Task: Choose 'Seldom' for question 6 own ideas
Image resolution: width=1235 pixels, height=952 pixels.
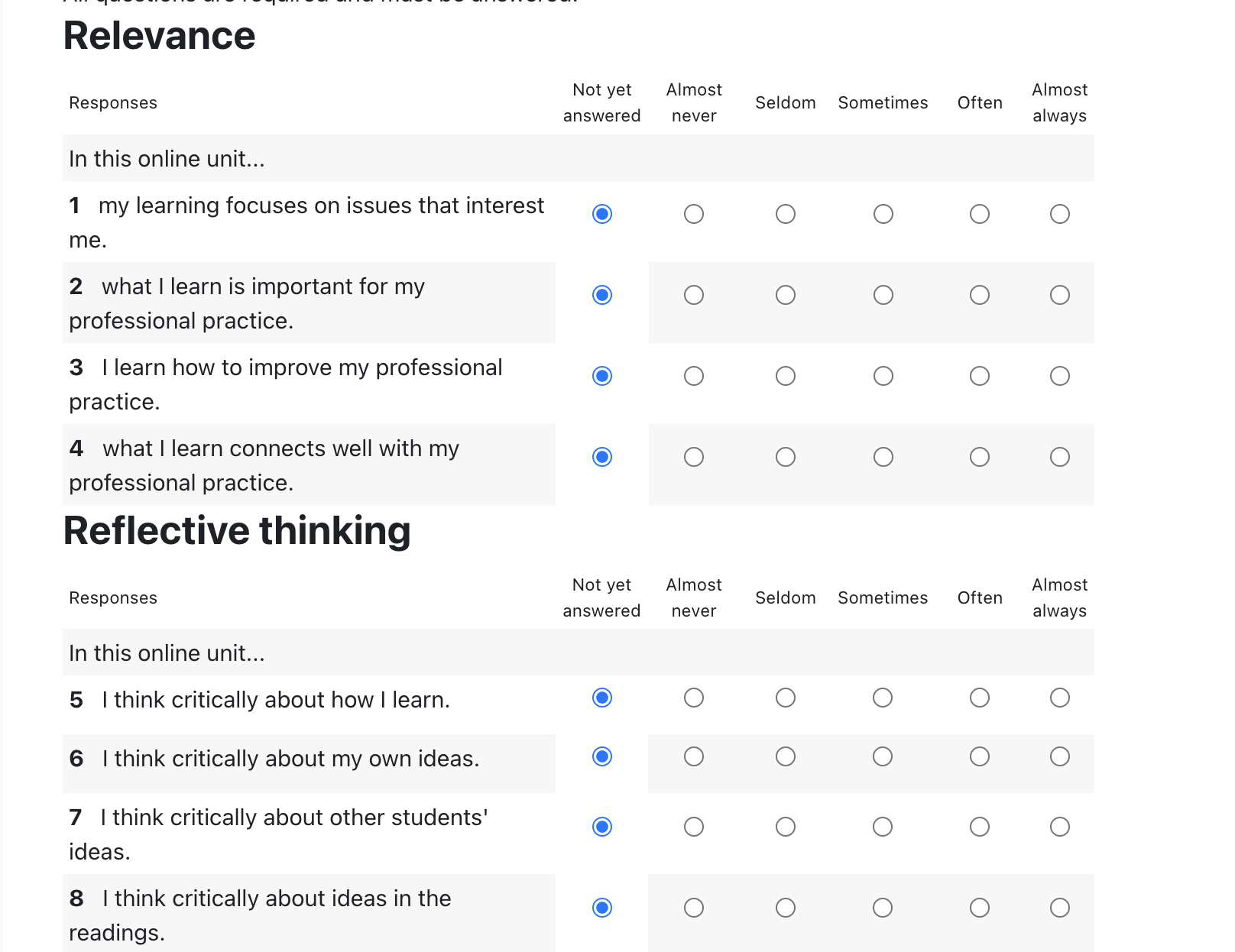Action: [785, 756]
